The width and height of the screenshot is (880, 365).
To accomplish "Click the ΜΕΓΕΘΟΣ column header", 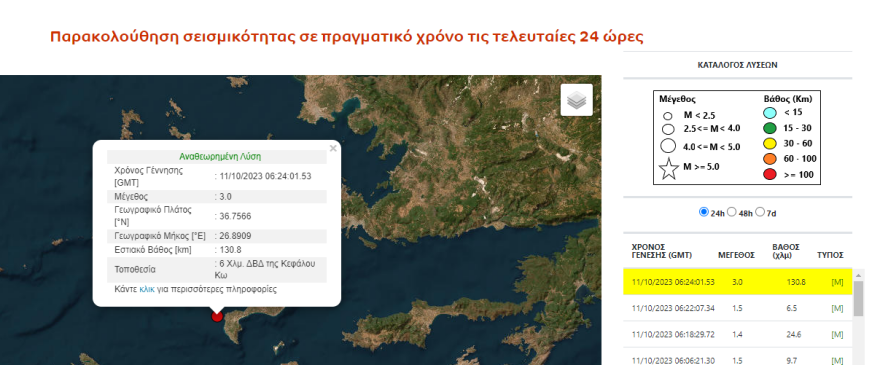I will (736, 255).
